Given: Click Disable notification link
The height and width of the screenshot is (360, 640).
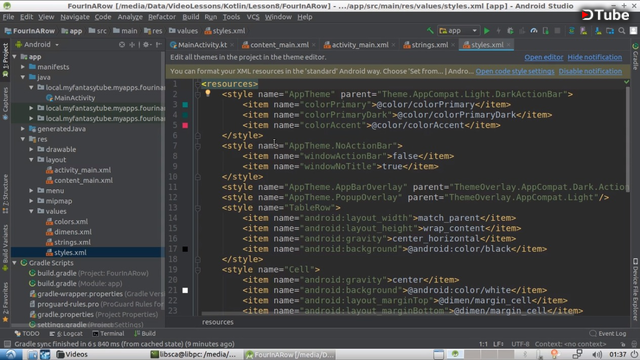Looking at the screenshot, I should pyautogui.click(x=590, y=71).
